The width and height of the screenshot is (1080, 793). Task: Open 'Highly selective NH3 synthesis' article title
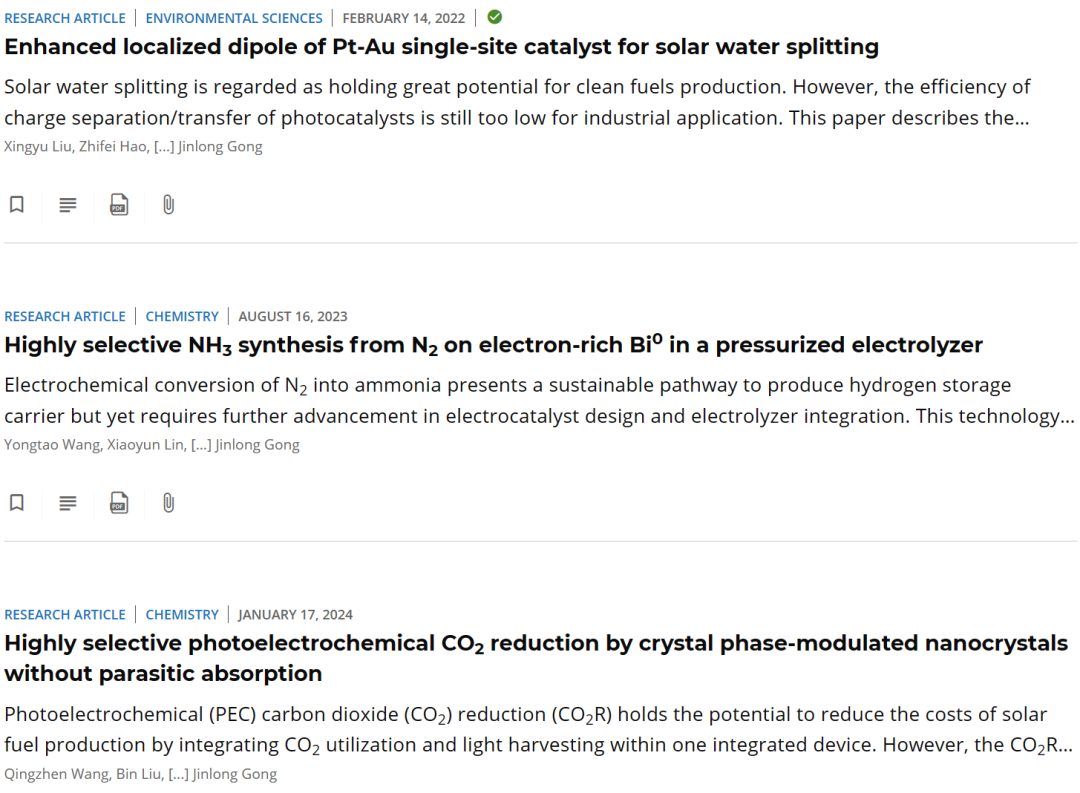tap(493, 344)
